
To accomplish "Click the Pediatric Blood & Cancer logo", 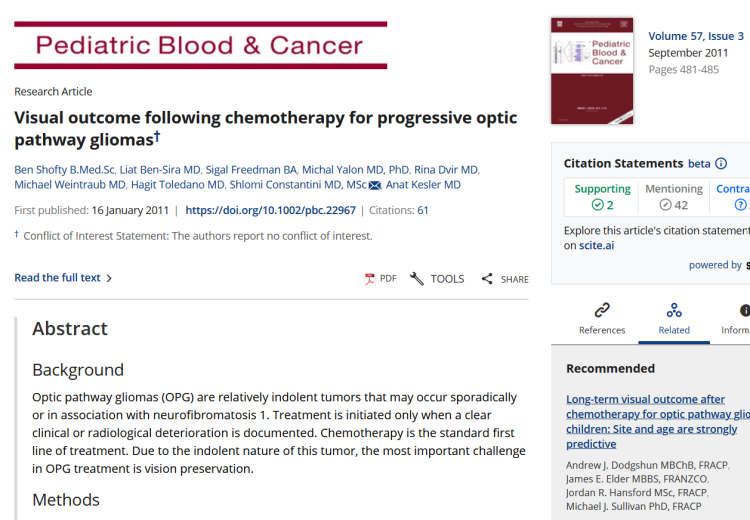I will (x=200, y=45).
